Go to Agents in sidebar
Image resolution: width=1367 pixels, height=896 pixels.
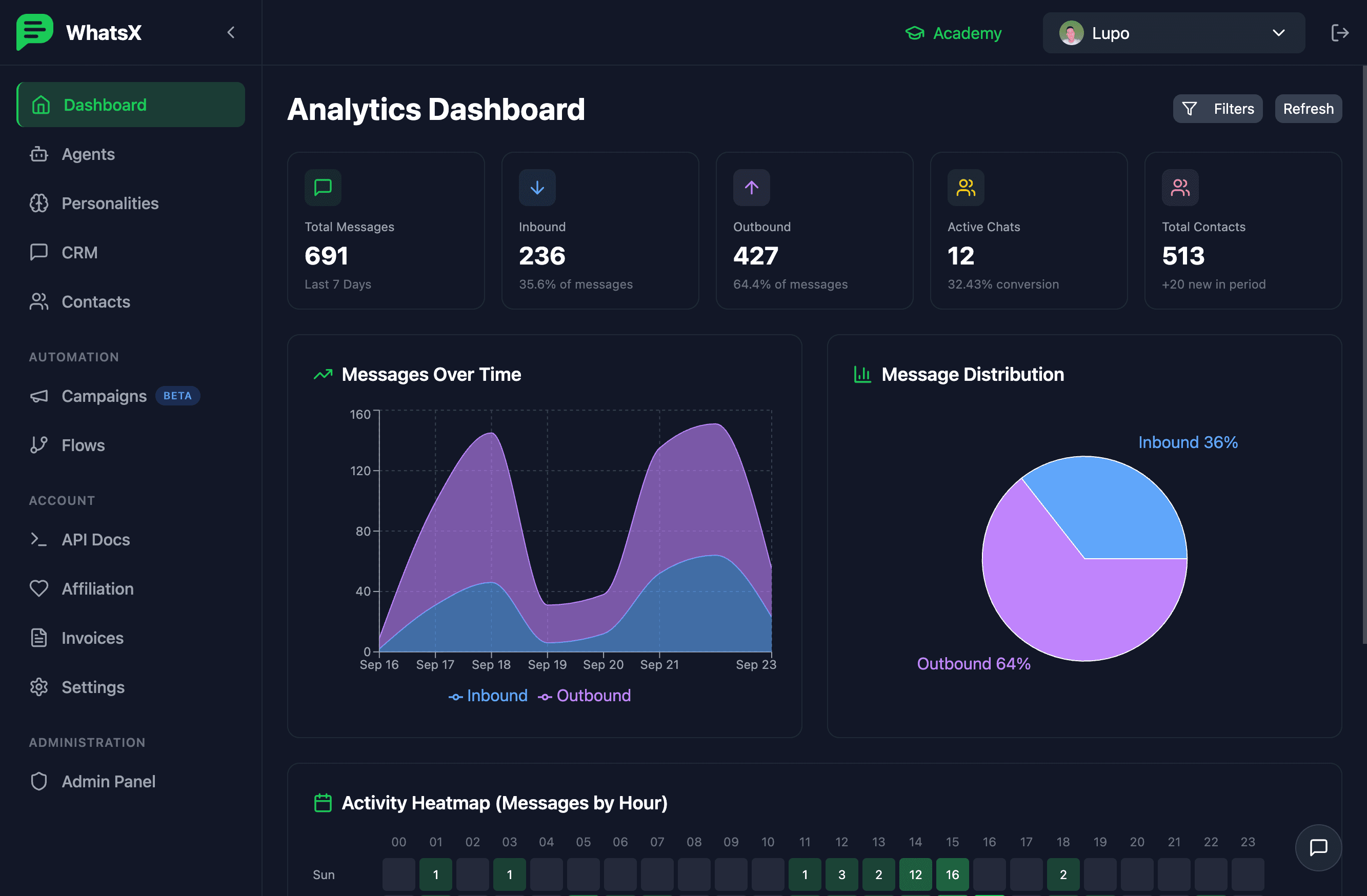(88, 154)
